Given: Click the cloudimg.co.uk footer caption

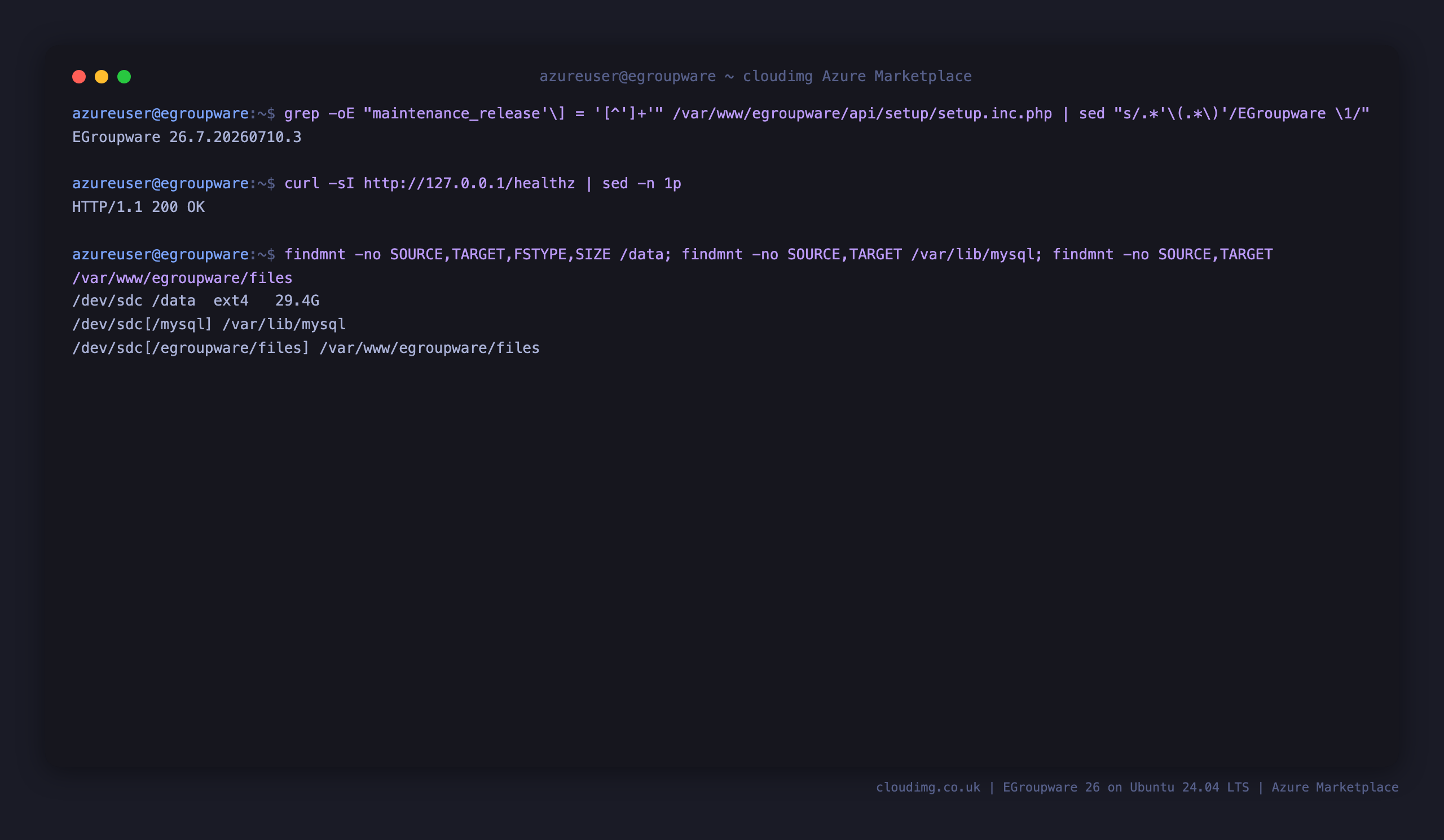Looking at the screenshot, I should [1137, 788].
